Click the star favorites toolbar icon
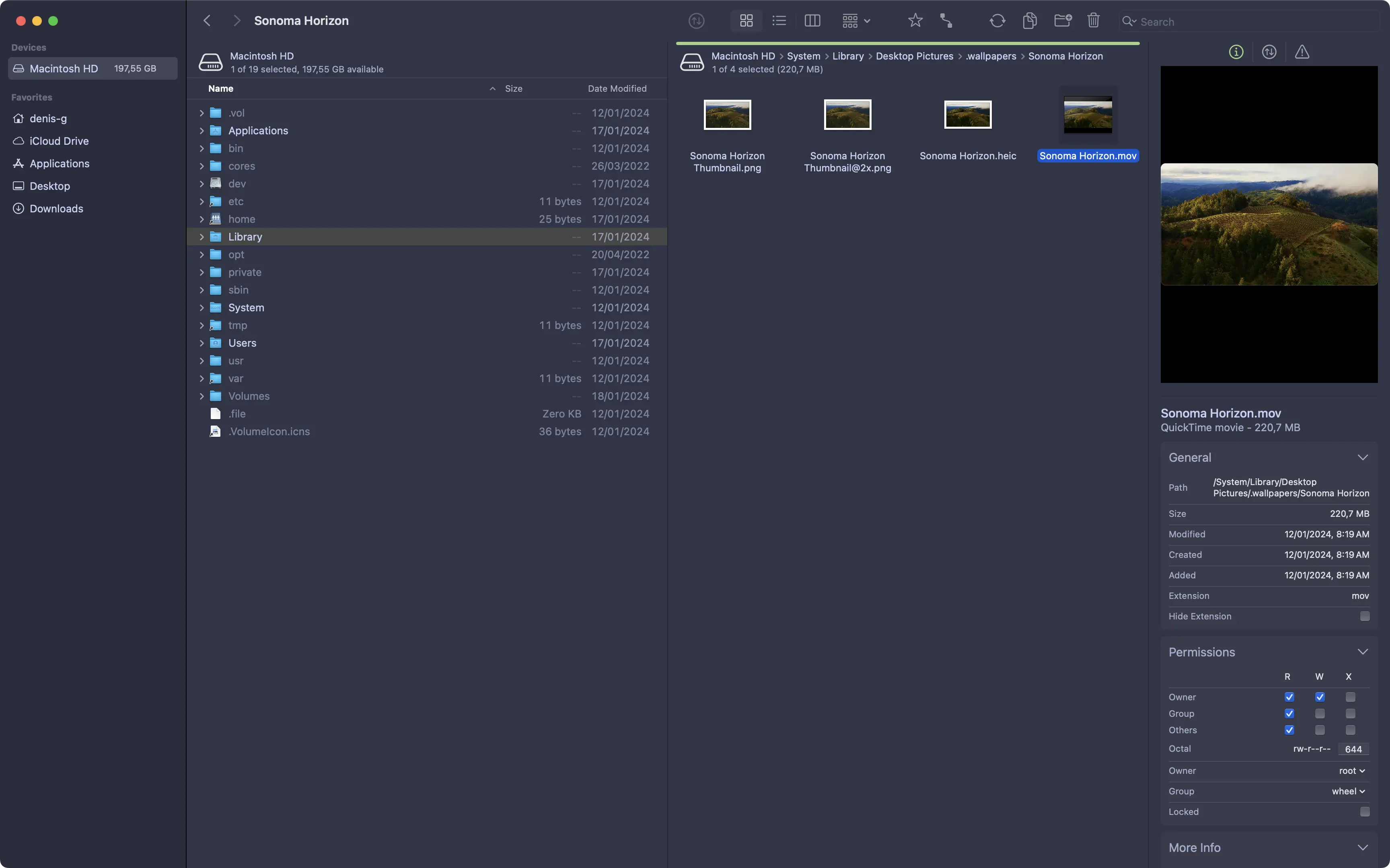1390x868 pixels. pos(915,21)
